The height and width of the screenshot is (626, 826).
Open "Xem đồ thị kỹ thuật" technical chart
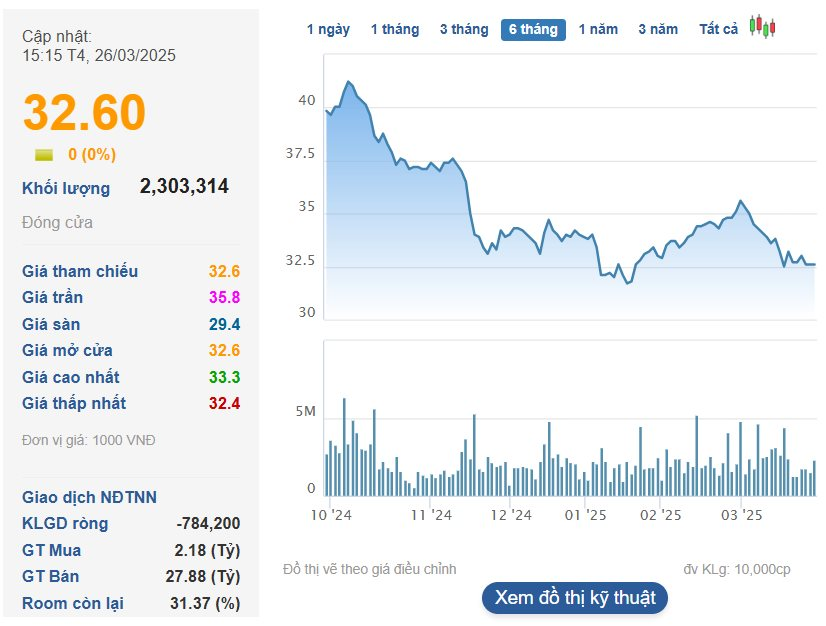click(x=575, y=598)
